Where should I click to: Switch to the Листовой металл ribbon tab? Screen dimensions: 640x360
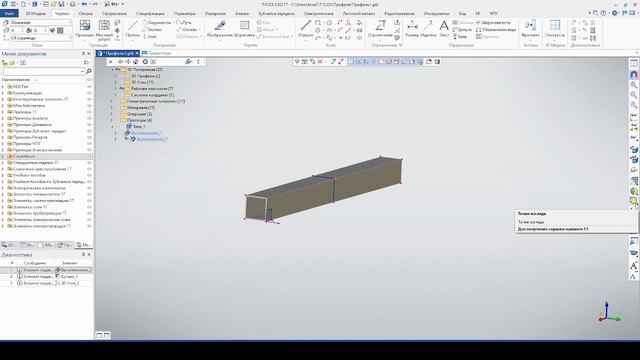pos(359,13)
